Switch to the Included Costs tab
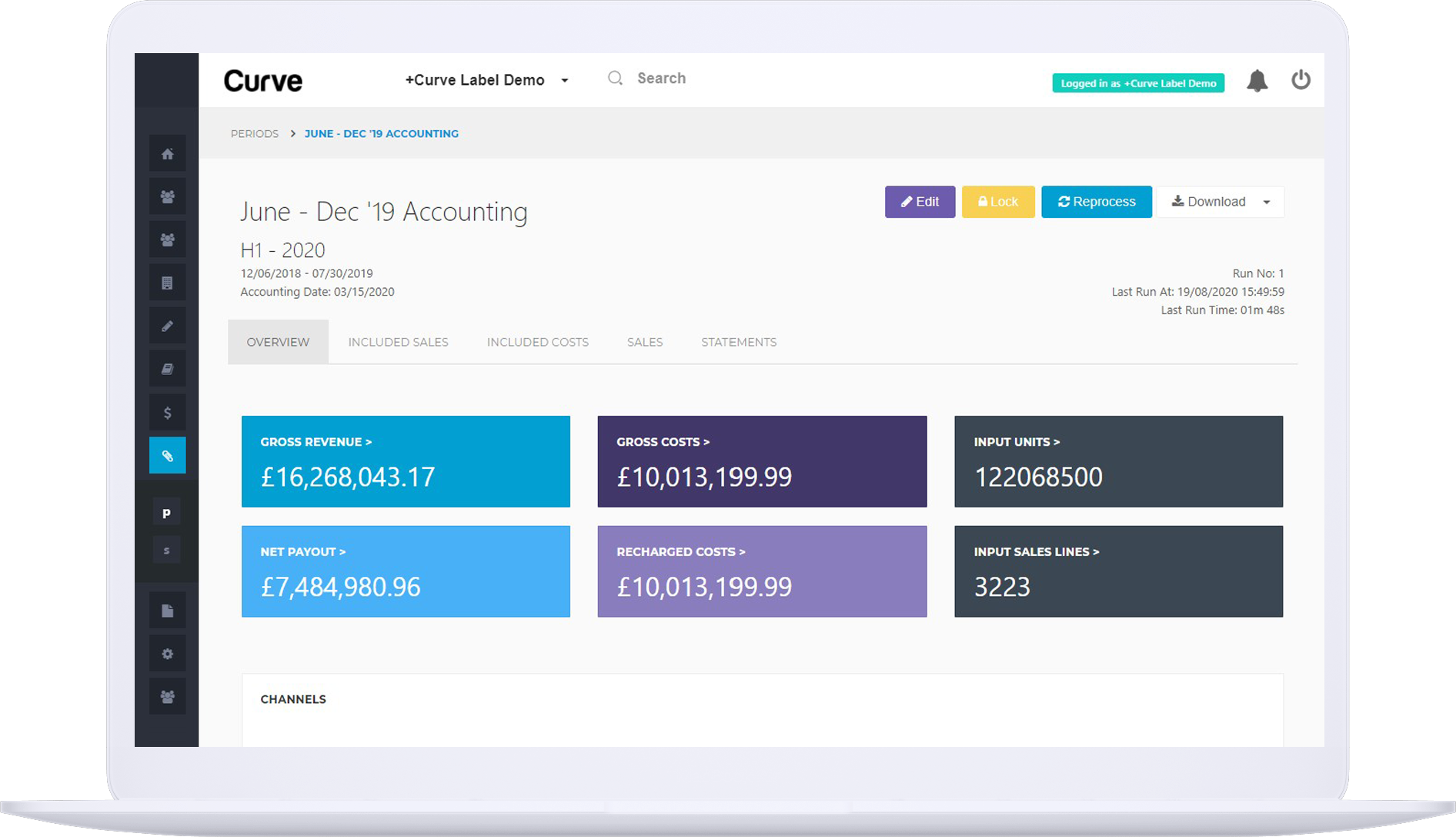 [x=538, y=342]
